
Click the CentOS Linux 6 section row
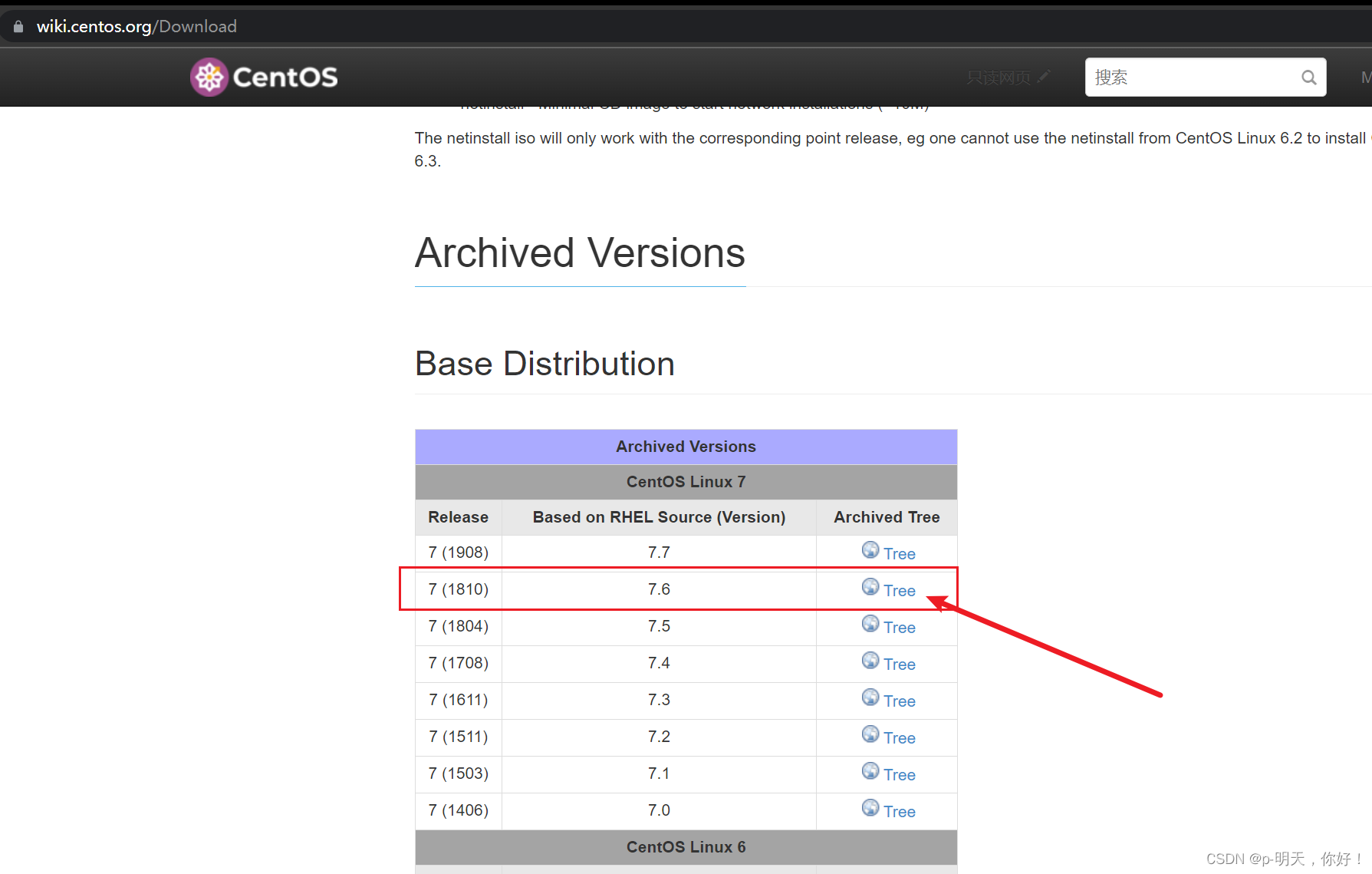[x=686, y=847]
